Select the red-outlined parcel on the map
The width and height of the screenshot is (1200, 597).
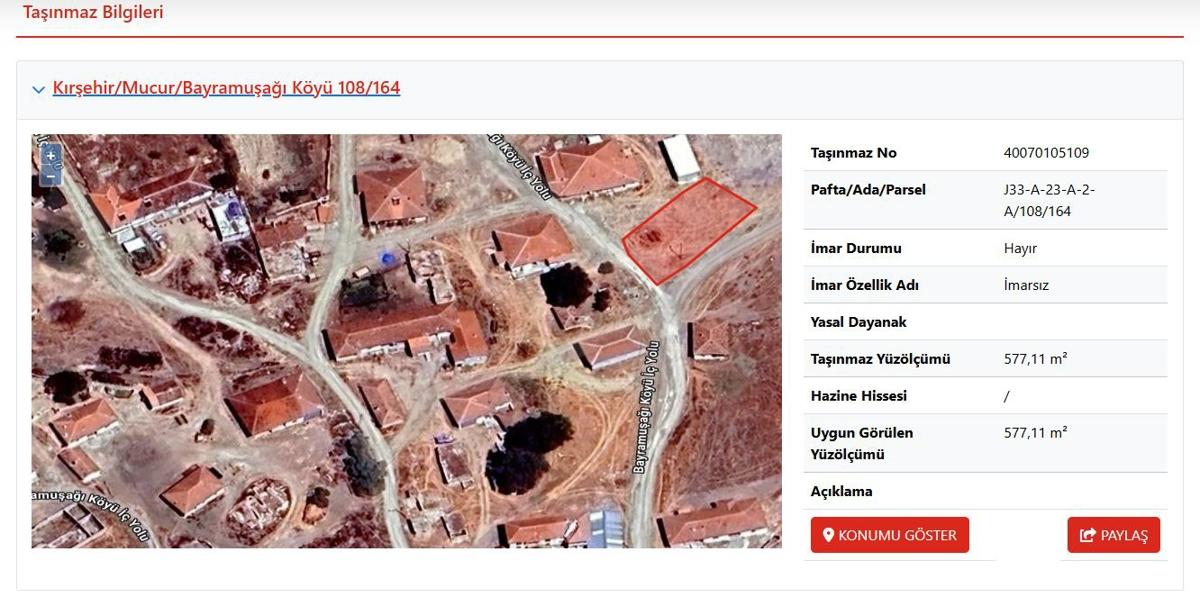[x=687, y=229]
